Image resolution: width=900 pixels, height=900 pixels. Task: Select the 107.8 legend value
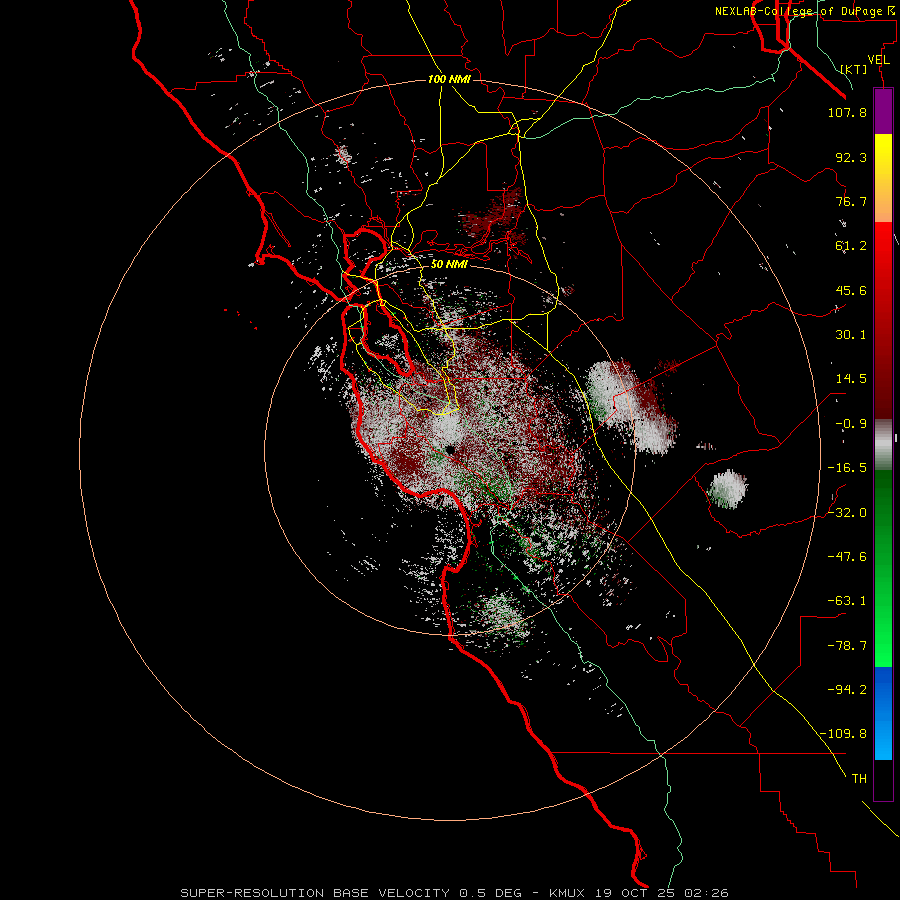pyautogui.click(x=847, y=112)
